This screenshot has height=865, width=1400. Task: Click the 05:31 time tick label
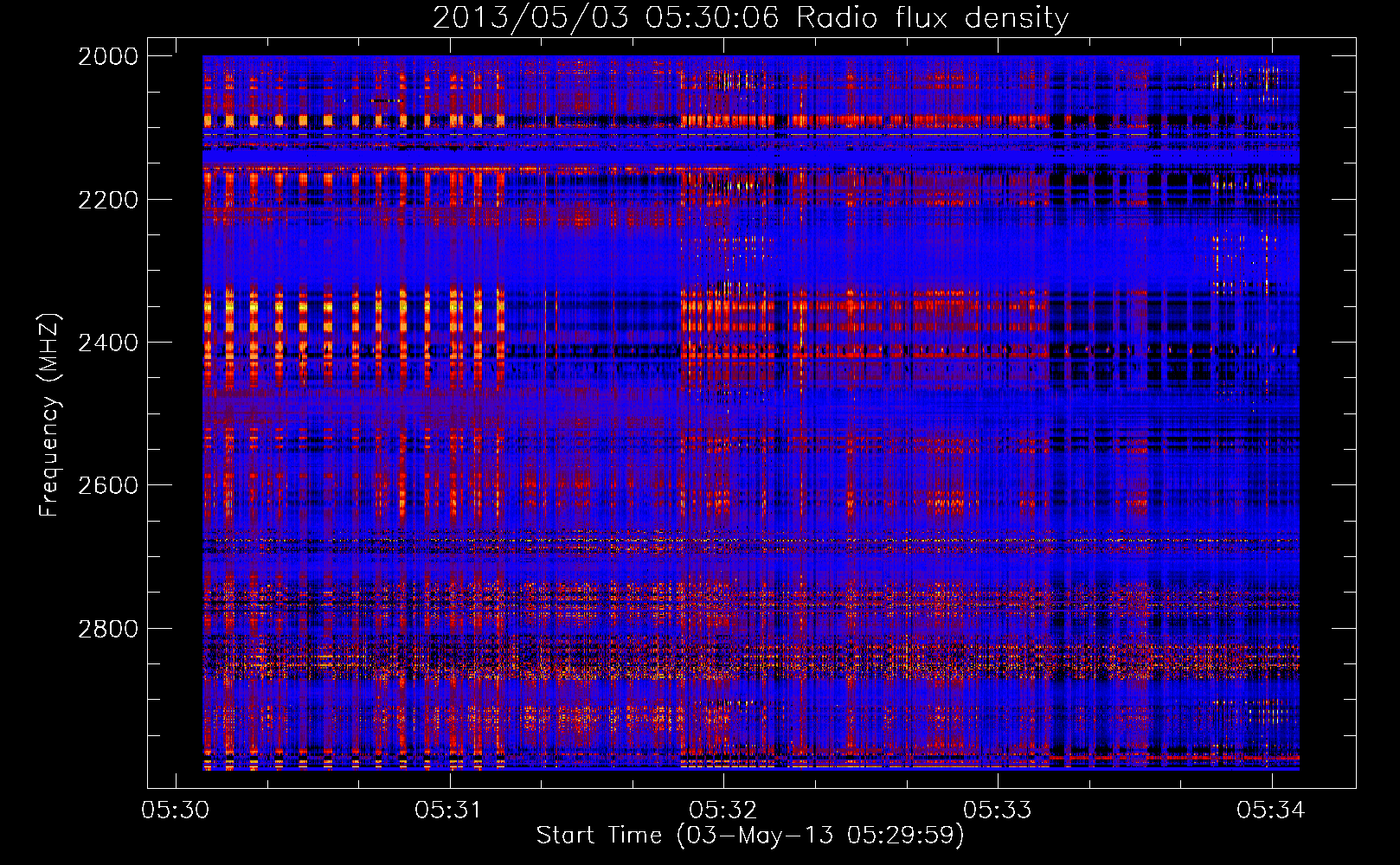[x=449, y=810]
